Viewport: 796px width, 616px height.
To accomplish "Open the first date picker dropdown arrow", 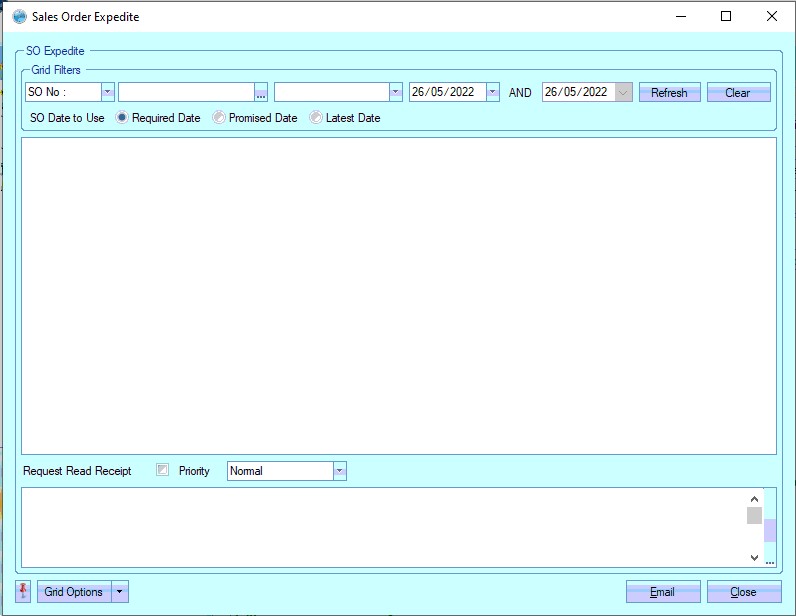I will (x=492, y=92).
